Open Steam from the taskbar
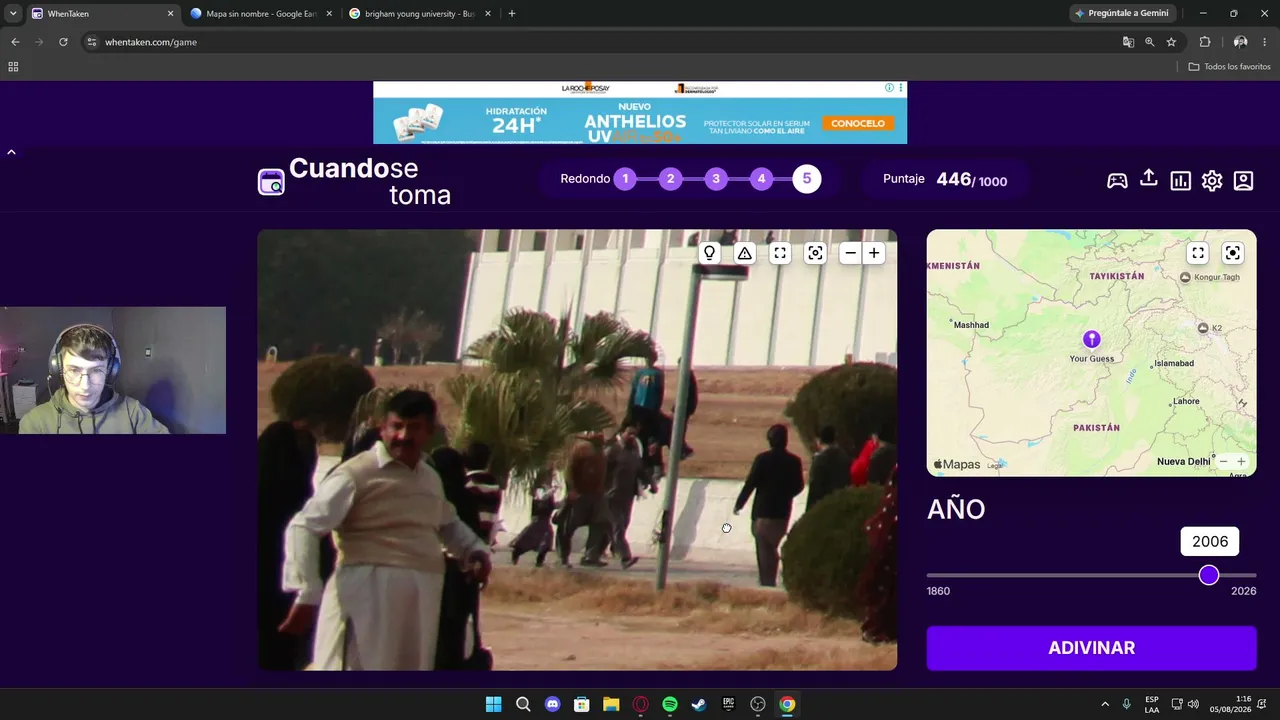 tap(699, 704)
